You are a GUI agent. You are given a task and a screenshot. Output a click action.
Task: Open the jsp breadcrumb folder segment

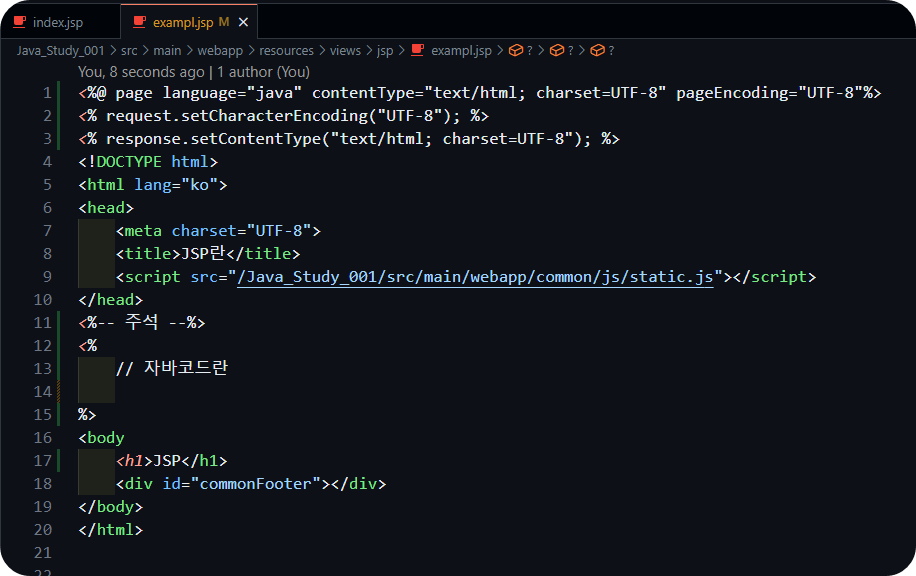click(385, 51)
